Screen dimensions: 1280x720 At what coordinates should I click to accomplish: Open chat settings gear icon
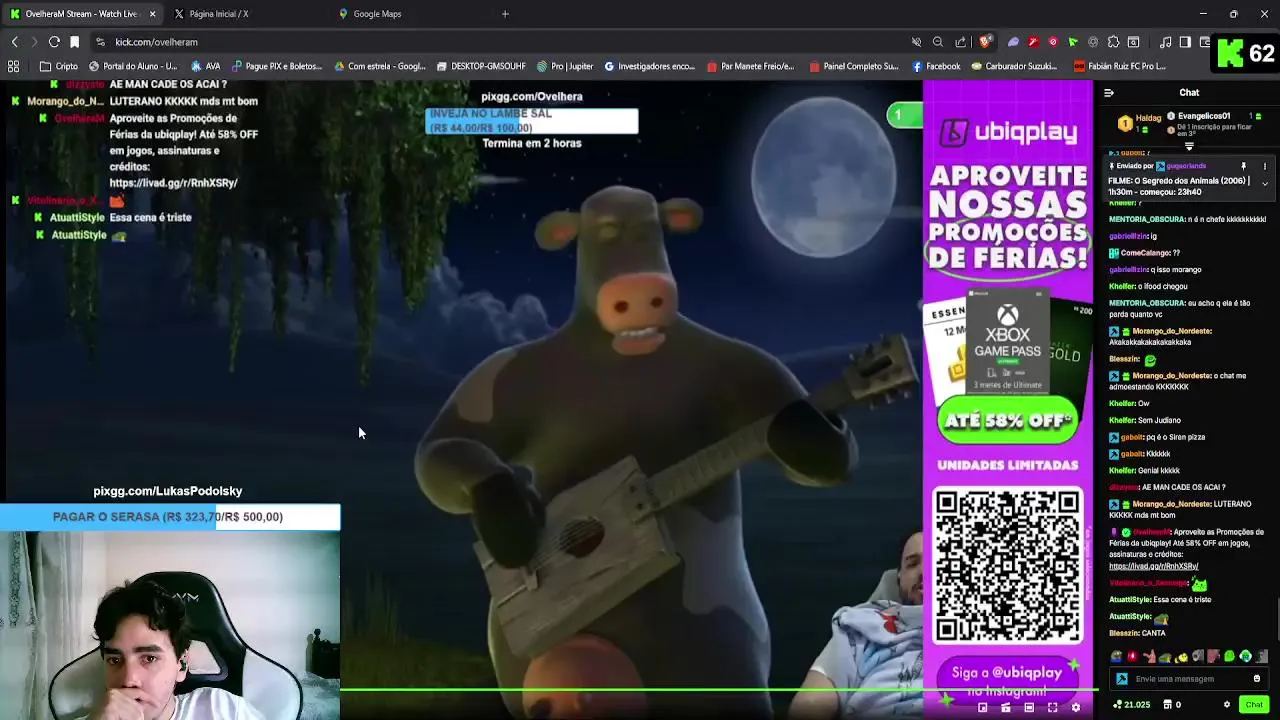(1227, 705)
